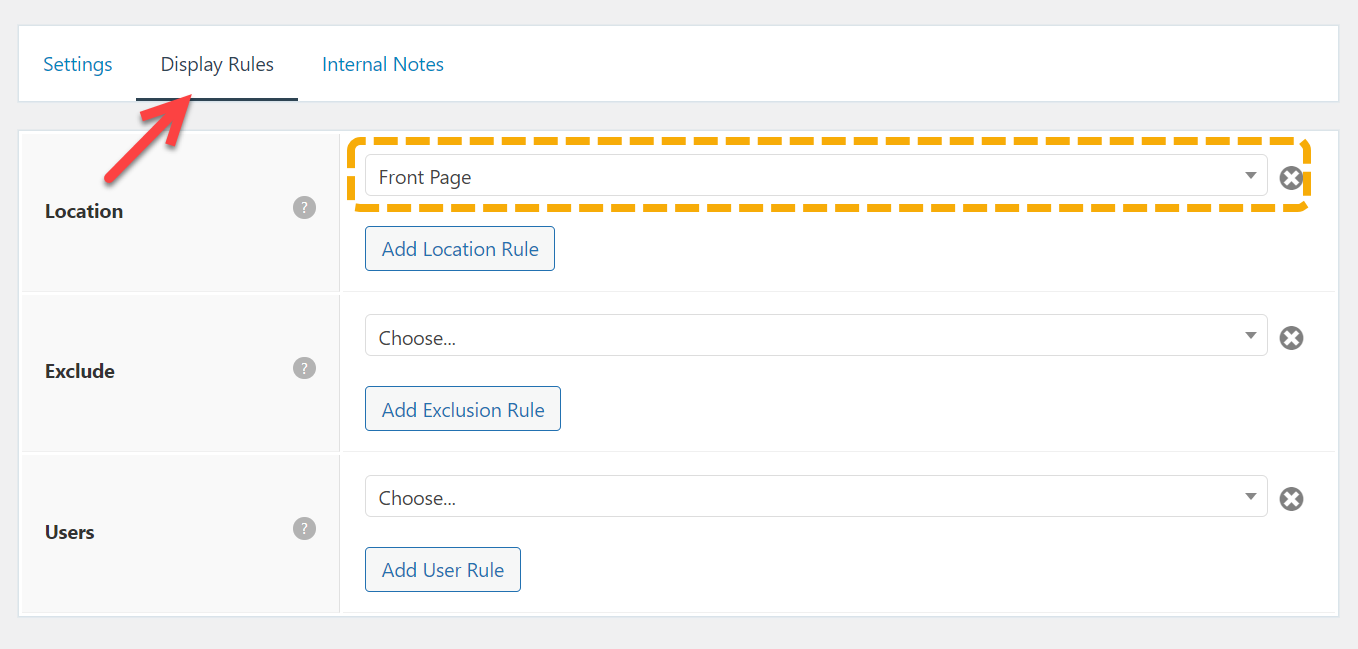Open the Front Page location dropdown

[800, 176]
